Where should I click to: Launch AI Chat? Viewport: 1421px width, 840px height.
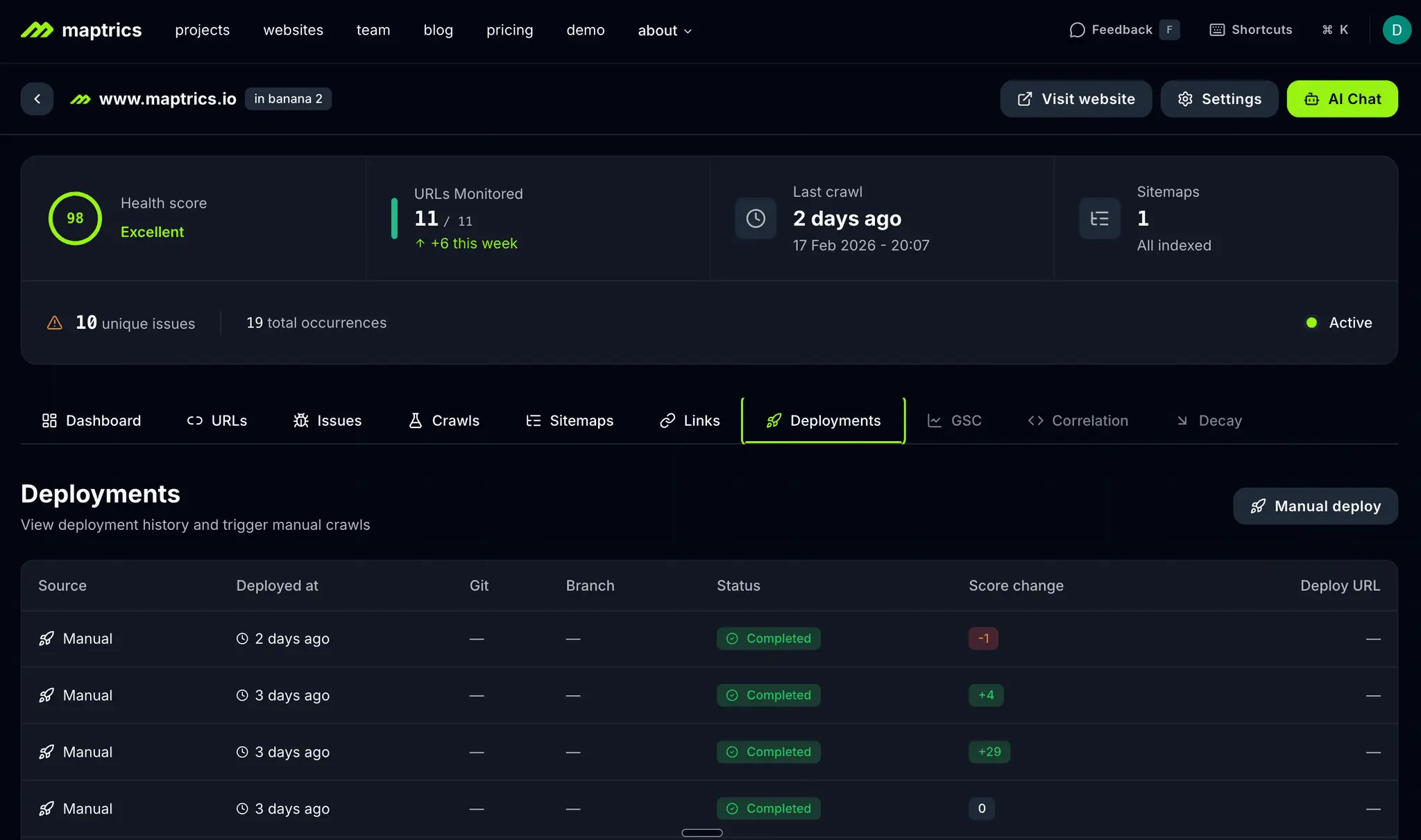point(1342,98)
